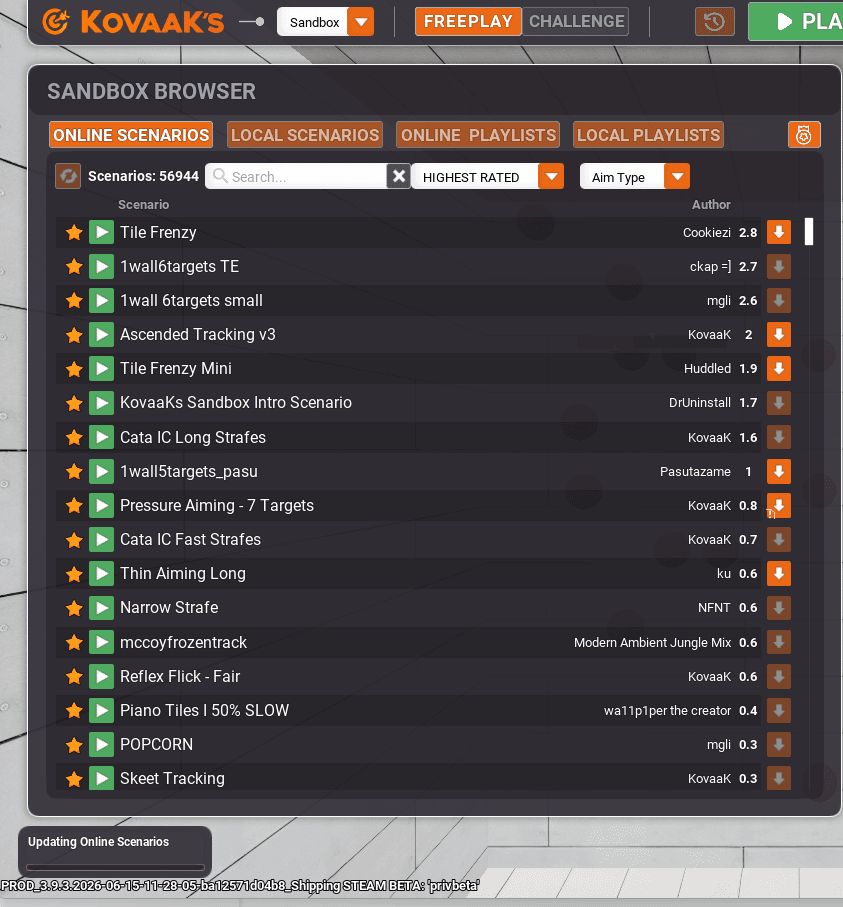Click author name Modern Ambient Jungle Mix
The height and width of the screenshot is (907, 843).
point(653,643)
